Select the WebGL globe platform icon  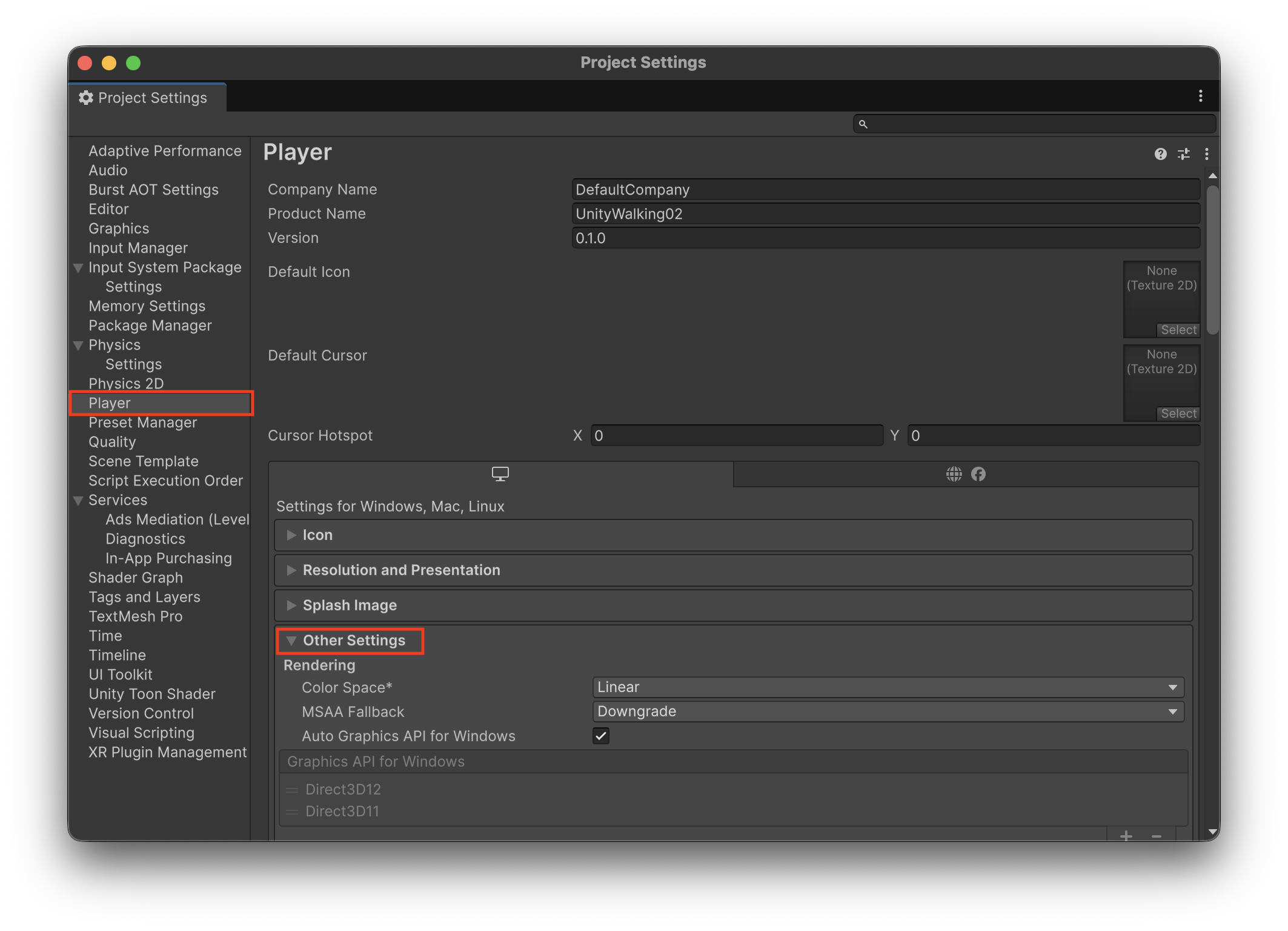[954, 474]
